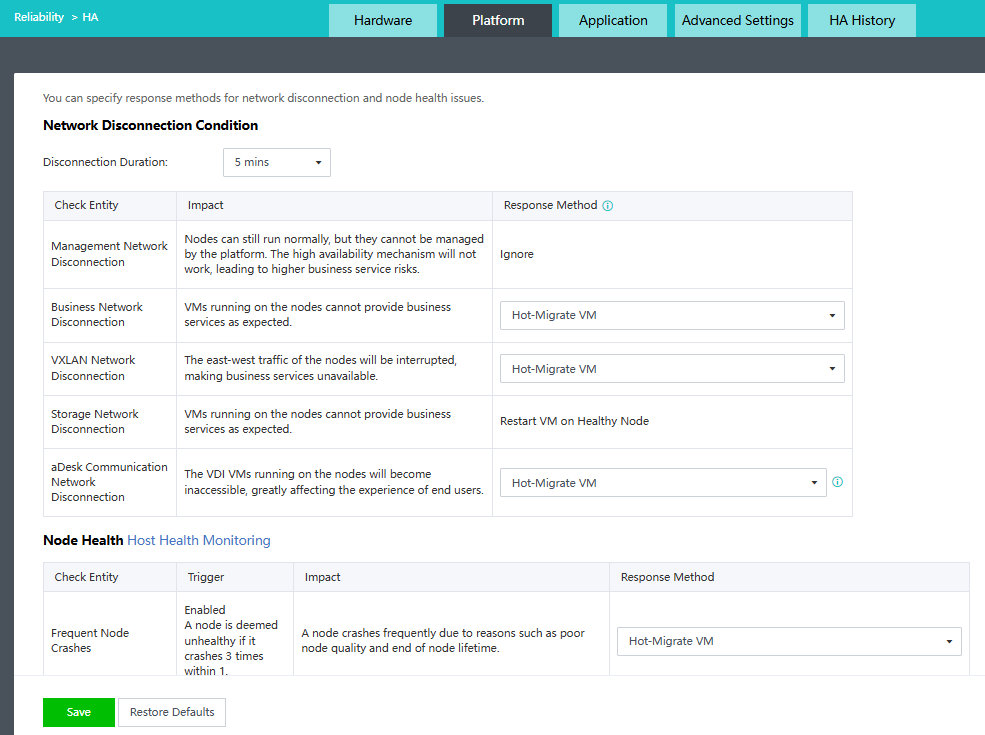Open the Host Health Monitoring link

click(199, 541)
